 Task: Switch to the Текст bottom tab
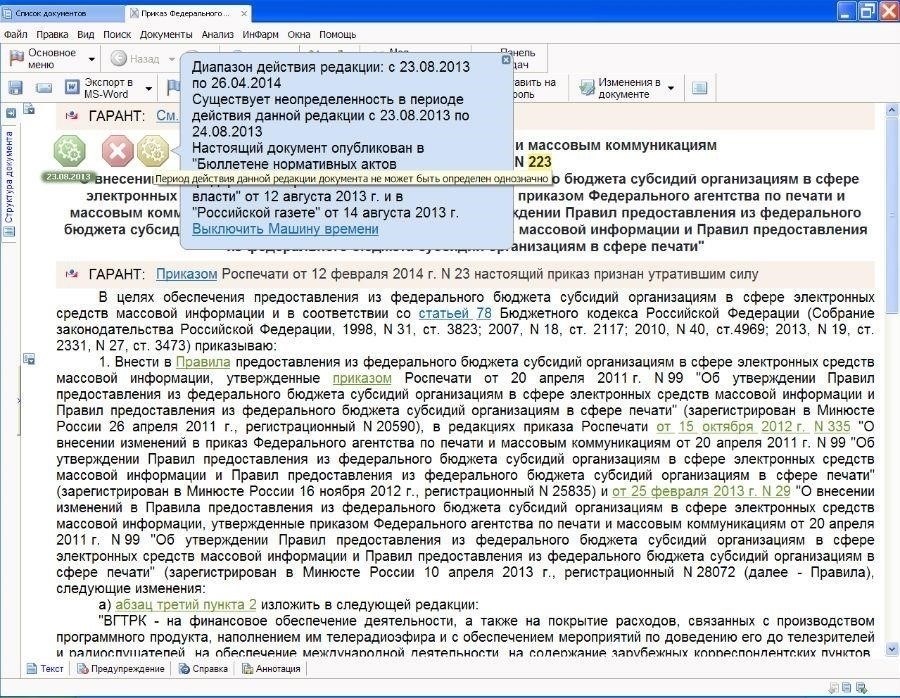pos(46,669)
